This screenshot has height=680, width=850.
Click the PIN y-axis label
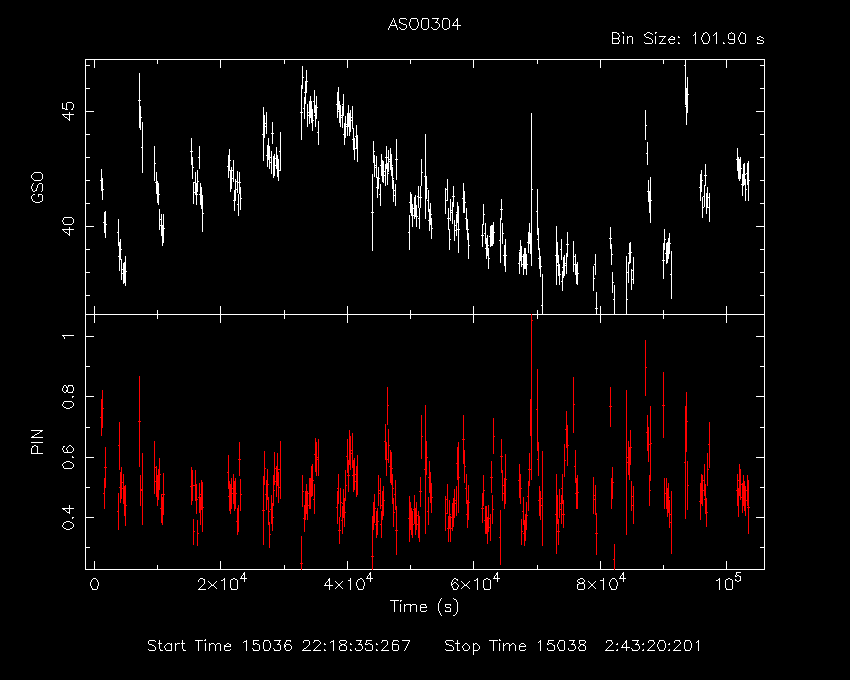click(x=37, y=441)
